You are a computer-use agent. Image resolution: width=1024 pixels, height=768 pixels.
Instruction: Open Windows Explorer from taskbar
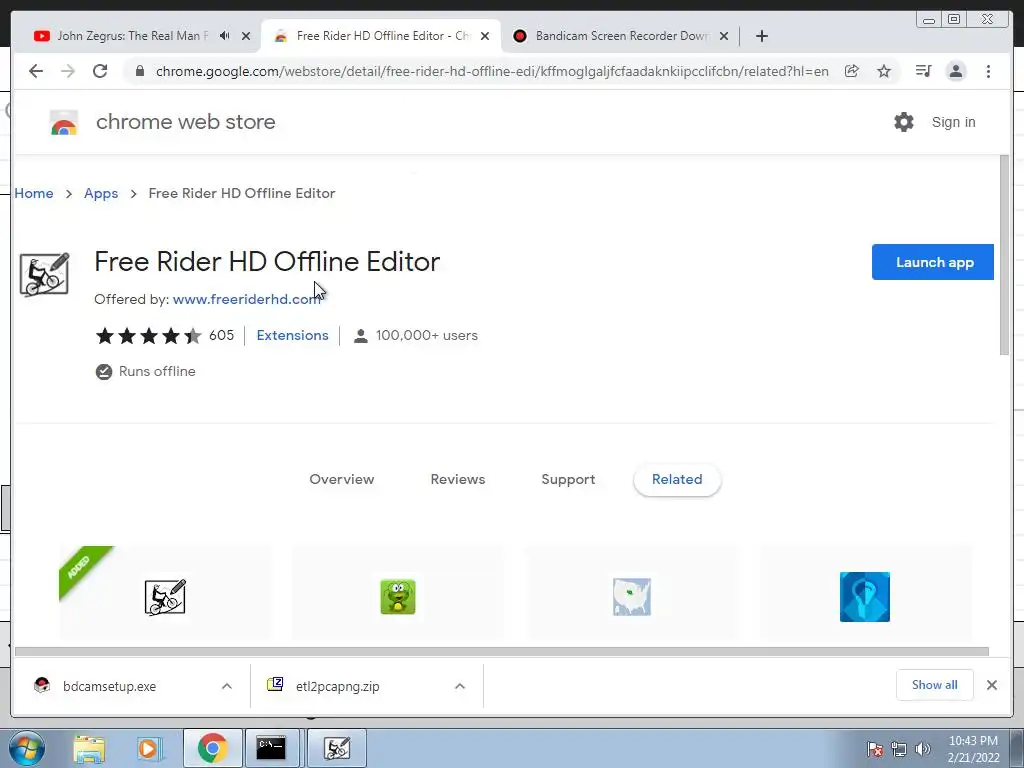point(89,748)
